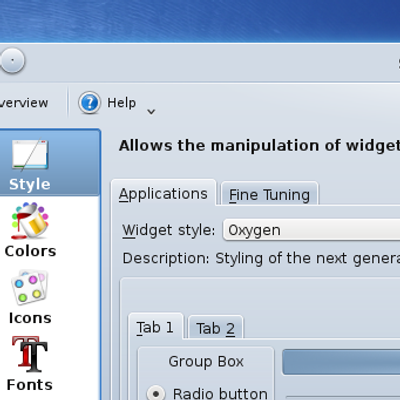400x400 pixels.
Task: Open the Icons settings module
Action: pyautogui.click(x=30, y=287)
